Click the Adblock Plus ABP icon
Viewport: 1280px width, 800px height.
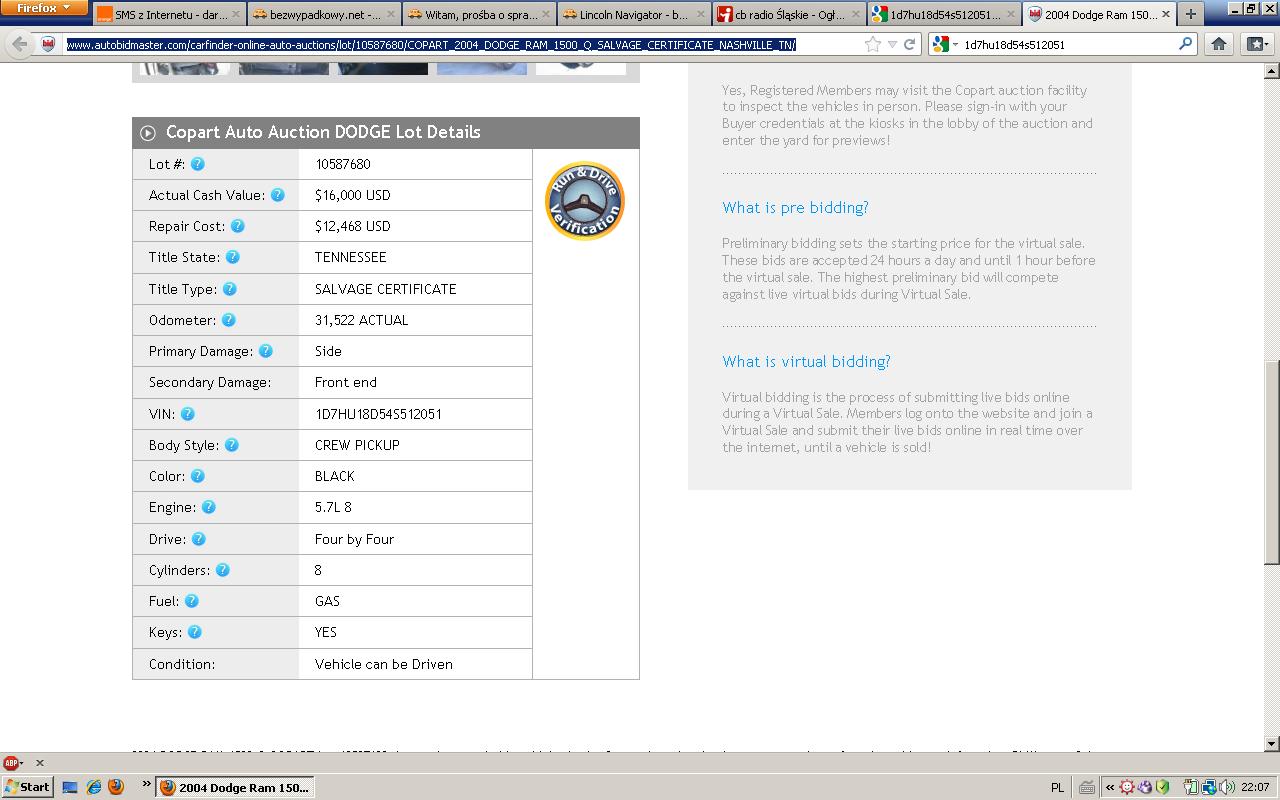click(x=12, y=762)
